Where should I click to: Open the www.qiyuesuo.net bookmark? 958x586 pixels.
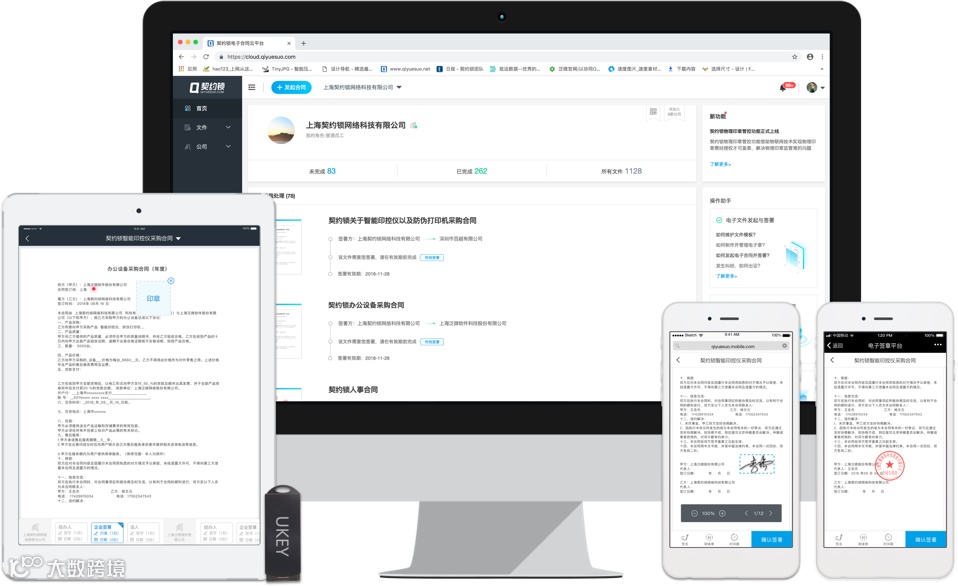pyautogui.click(x=405, y=69)
